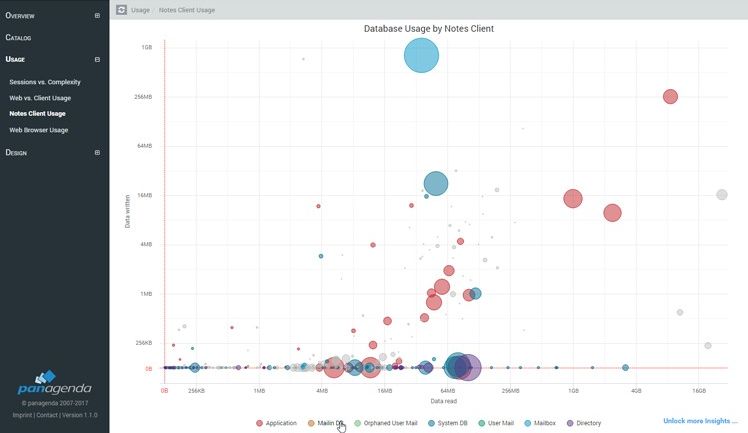Click the Directory legend circle icon
This screenshot has width=748, height=433.
coord(571,423)
